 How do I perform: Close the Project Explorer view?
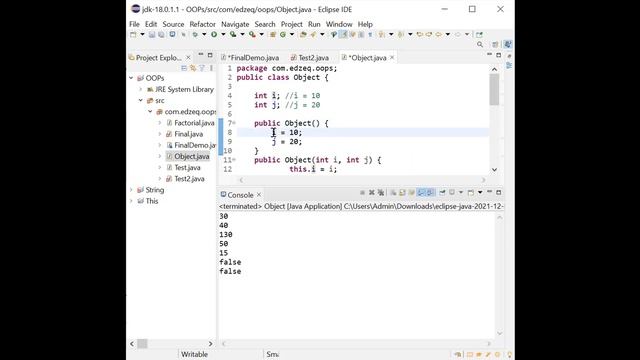(188, 58)
